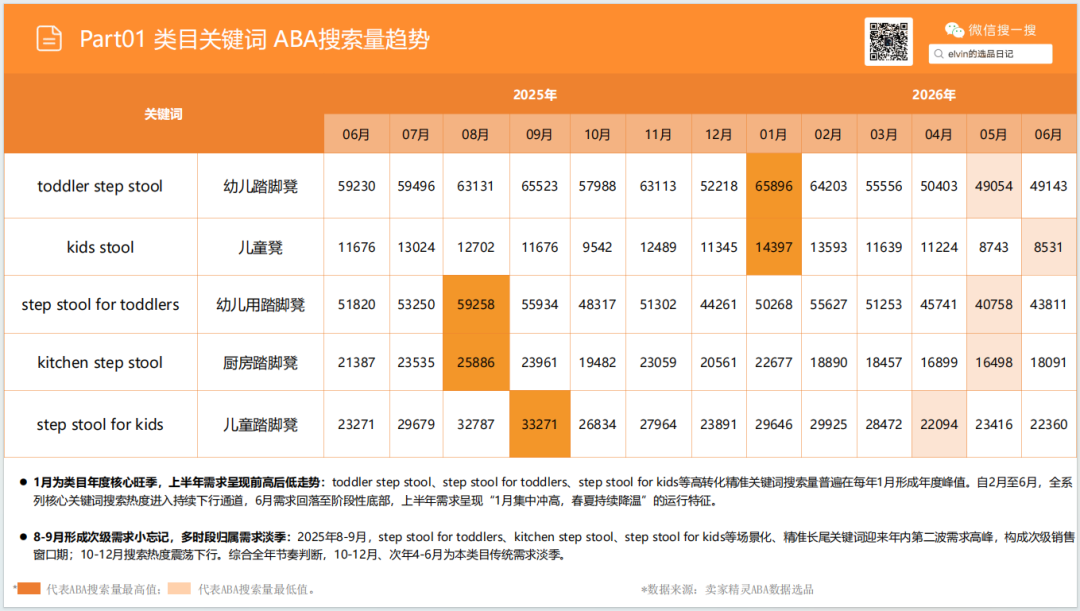Click the Chinese label 儿童踏脚凳
Screen dimensions: 1080x611
[x=260, y=424]
